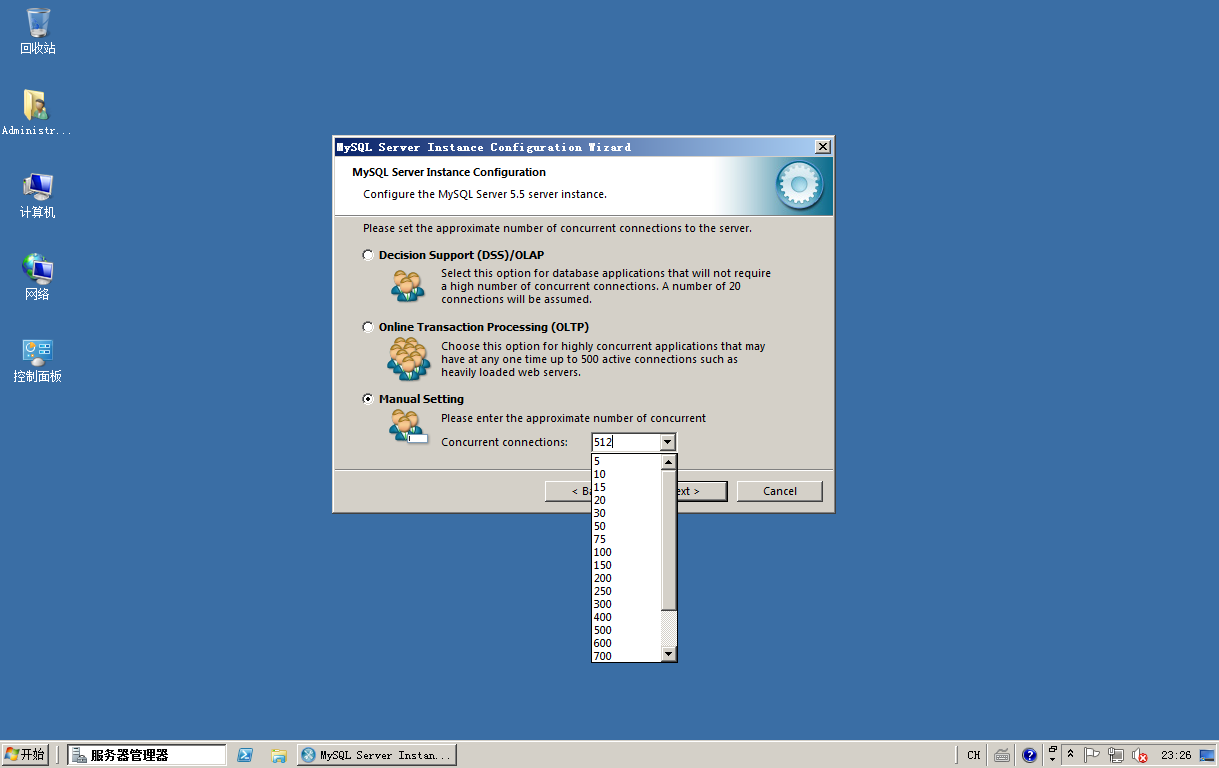Viewport: 1219px width, 768px height.
Task: Open Action Center flag icon
Action: [x=1093, y=755]
